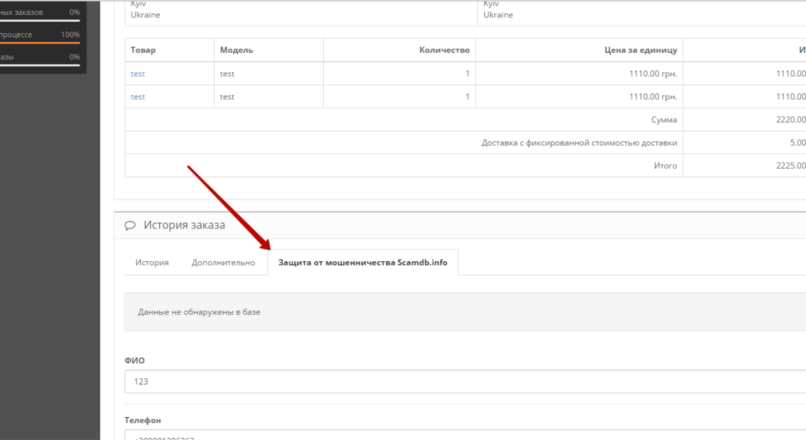Switch to the История tab
The image size is (806, 440).
tap(152, 263)
